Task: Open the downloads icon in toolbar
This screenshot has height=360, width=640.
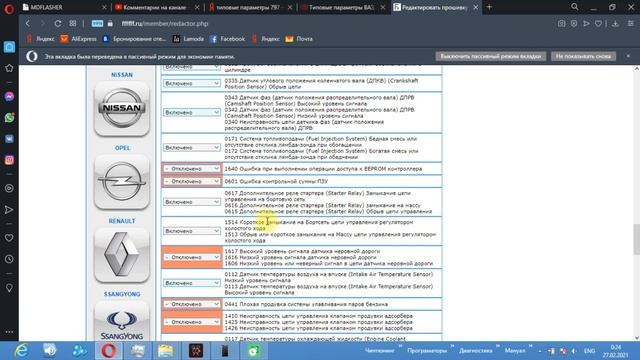Action: pyautogui.click(x=615, y=24)
